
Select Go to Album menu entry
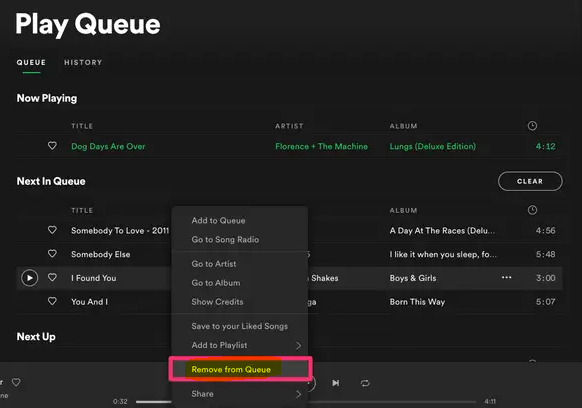pyautogui.click(x=216, y=283)
